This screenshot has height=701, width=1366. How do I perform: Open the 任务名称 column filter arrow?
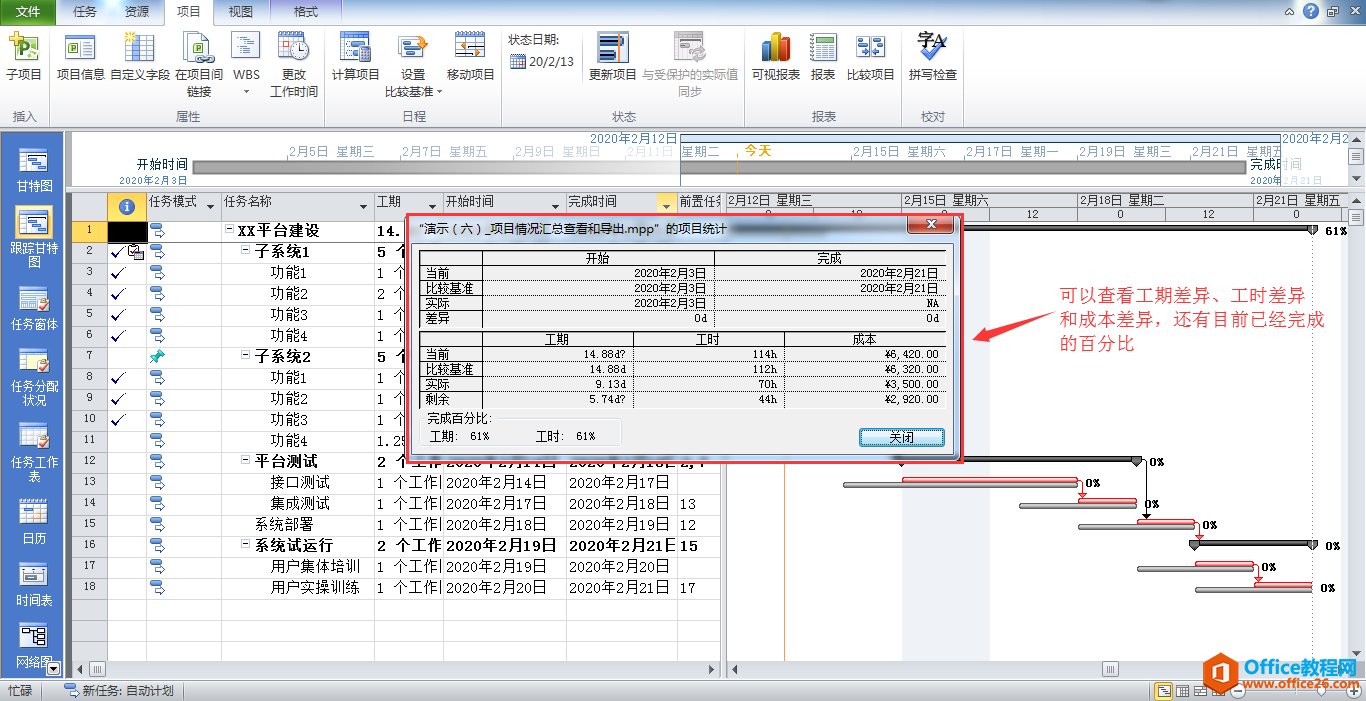point(363,205)
